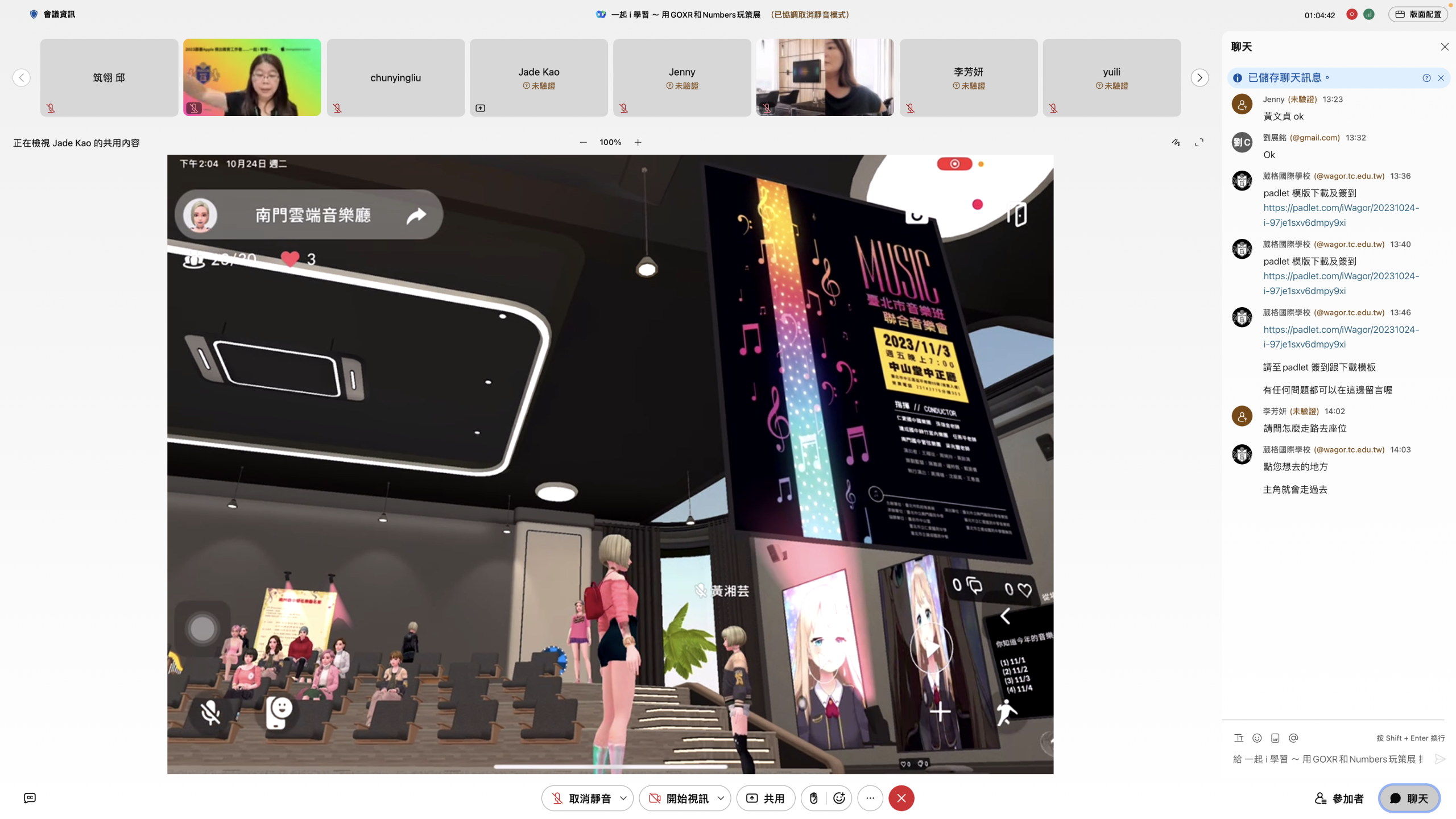The width and height of the screenshot is (1456, 819).
Task: Click the mention @ icon in chat
Action: point(1293,738)
